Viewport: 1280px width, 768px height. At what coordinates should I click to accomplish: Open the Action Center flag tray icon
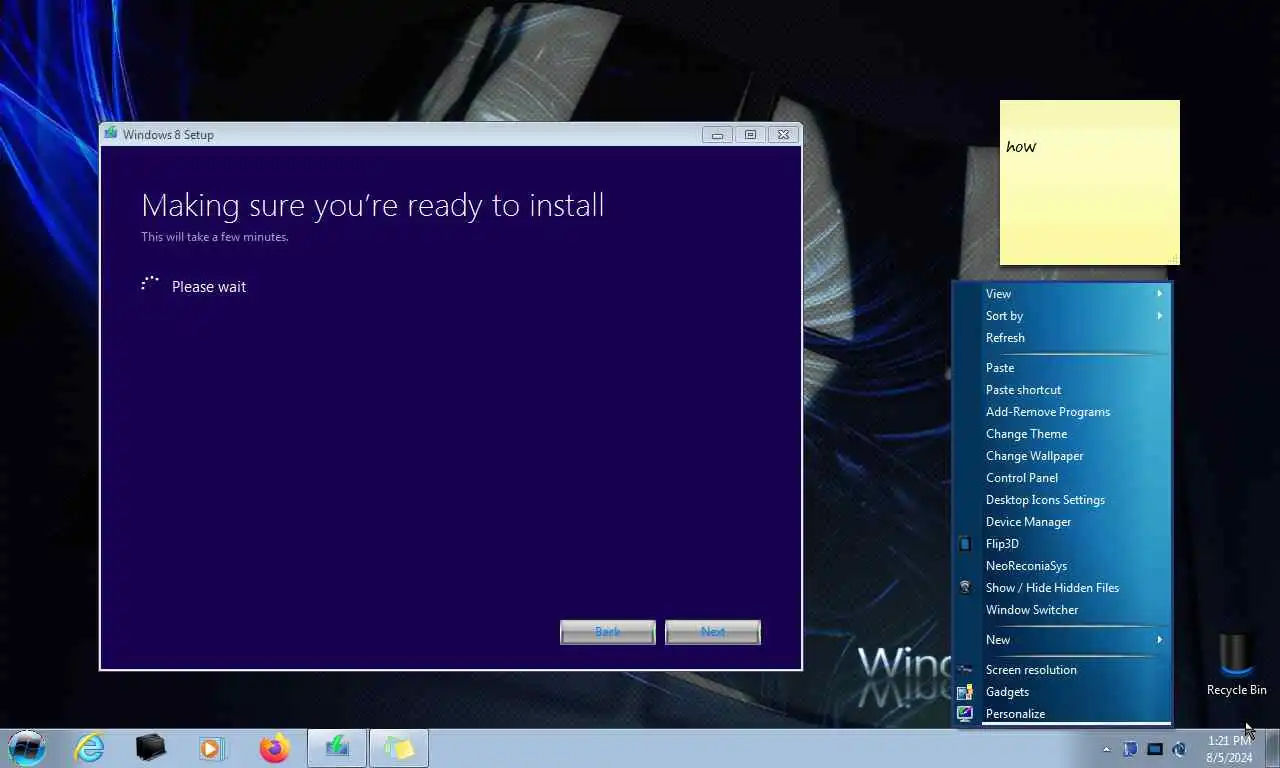pos(1130,749)
